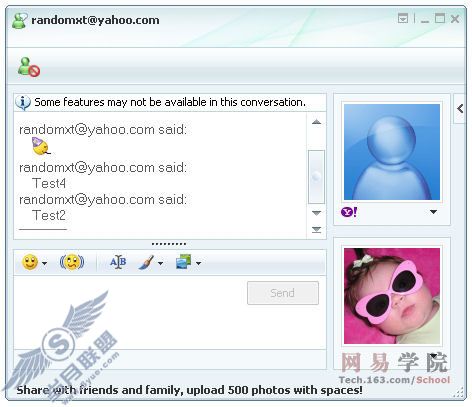Viewport: 472px width, 407px height.
Task: Open the 'upload 500 photos with spaces' link
Action: (x=189, y=390)
